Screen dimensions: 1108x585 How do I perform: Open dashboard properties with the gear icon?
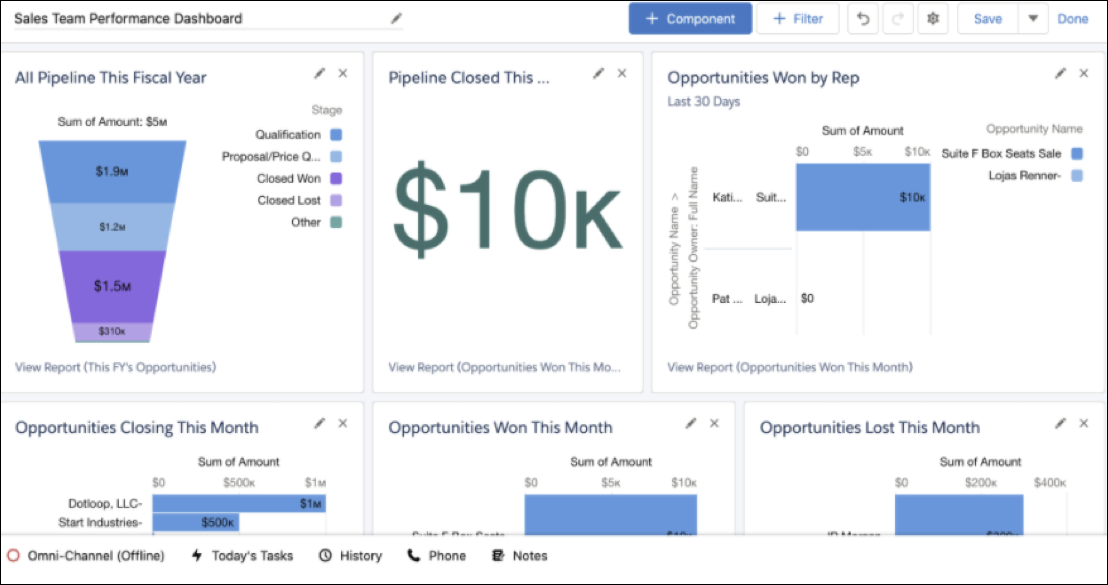932,18
